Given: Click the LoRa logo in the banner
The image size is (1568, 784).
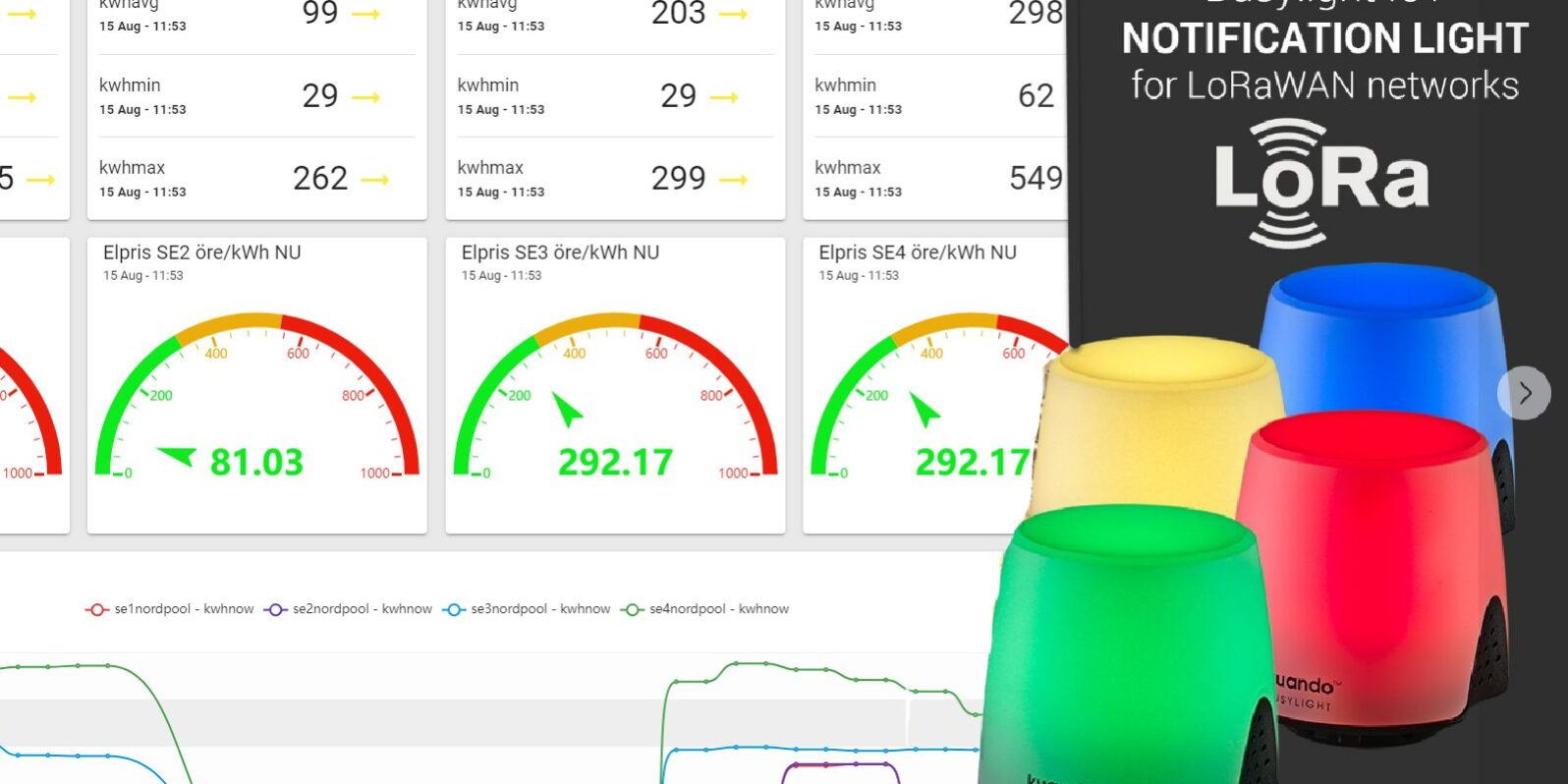Looking at the screenshot, I should click(1321, 182).
